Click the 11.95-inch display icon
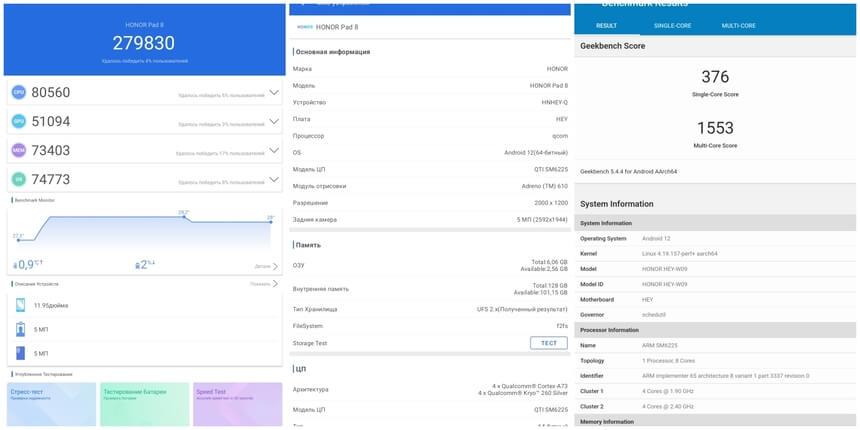Image resolution: width=860 pixels, height=430 pixels. tap(21, 305)
